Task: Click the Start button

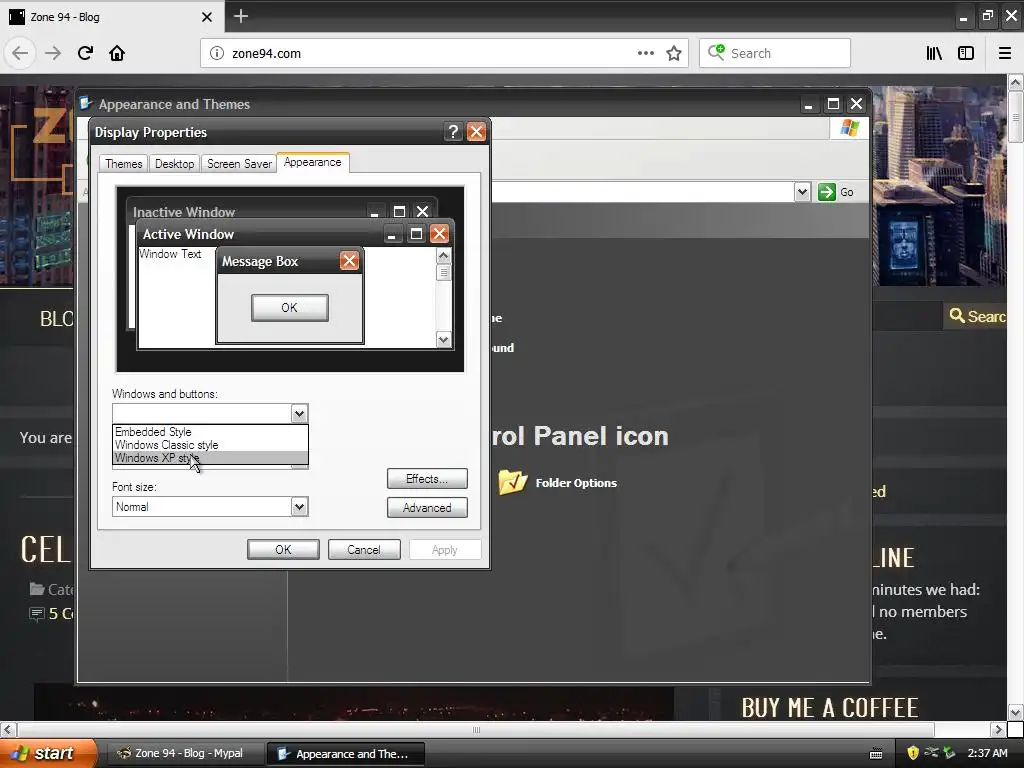Action: tap(48, 753)
